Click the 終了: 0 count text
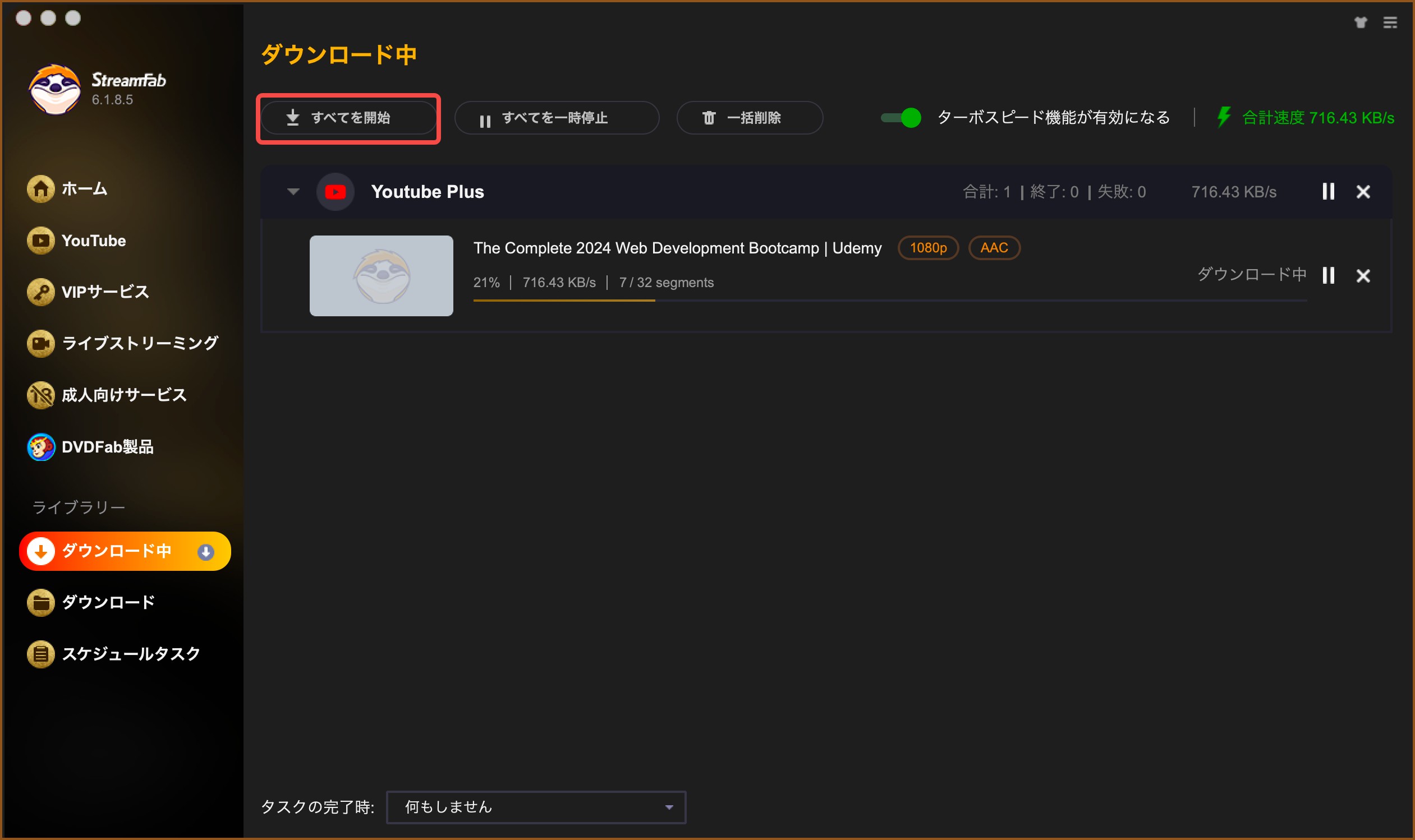The width and height of the screenshot is (1415, 840). 1054,192
